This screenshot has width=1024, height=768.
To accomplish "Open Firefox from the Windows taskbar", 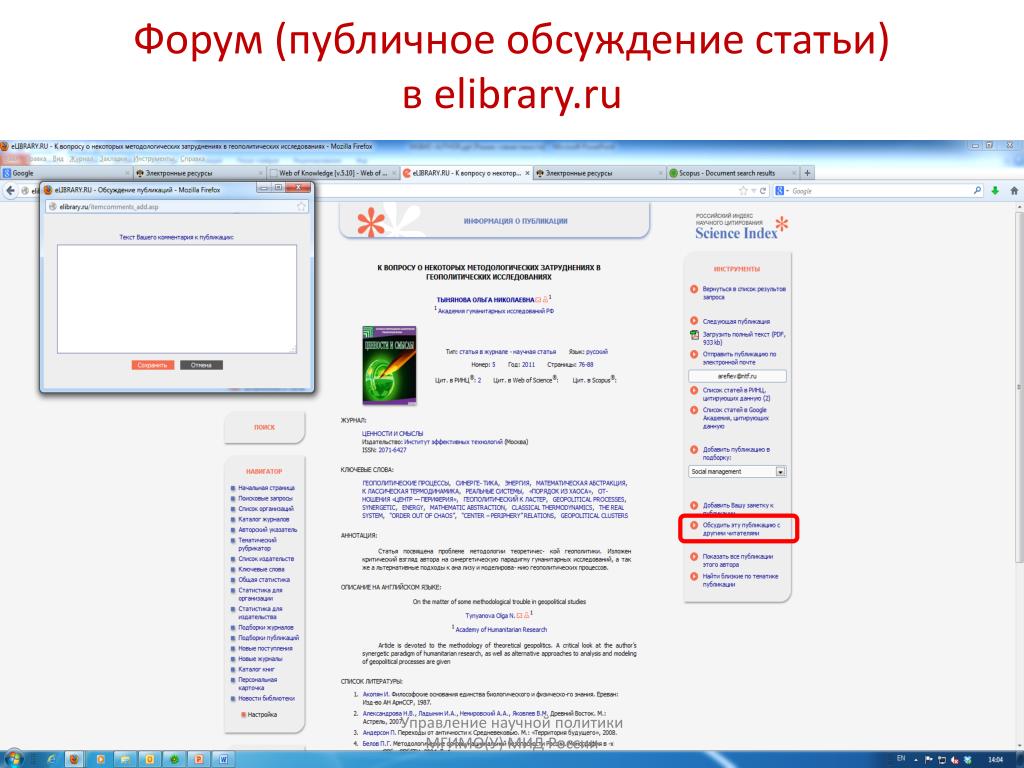I will coord(74,760).
